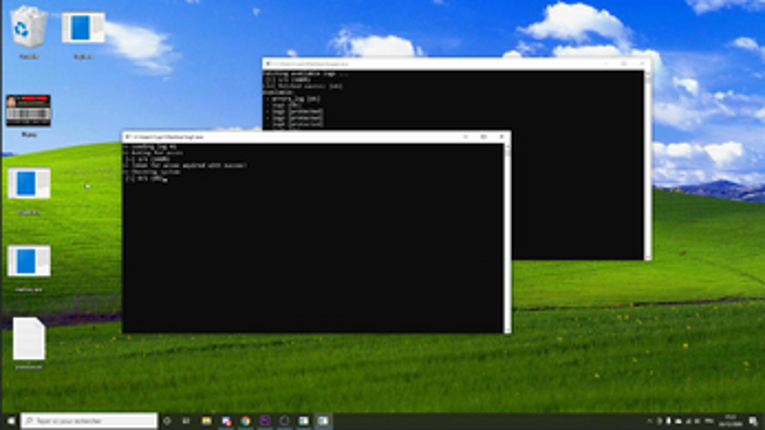Select the exe icon beside the Recycle Bin
The width and height of the screenshot is (765, 430).
point(83,34)
